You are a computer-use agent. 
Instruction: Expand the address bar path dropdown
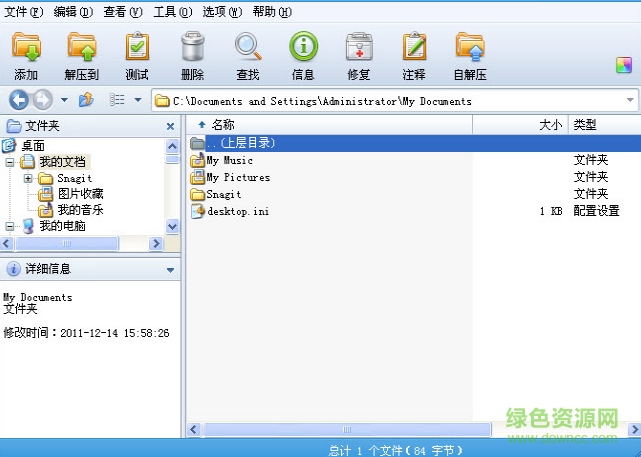[x=630, y=100]
